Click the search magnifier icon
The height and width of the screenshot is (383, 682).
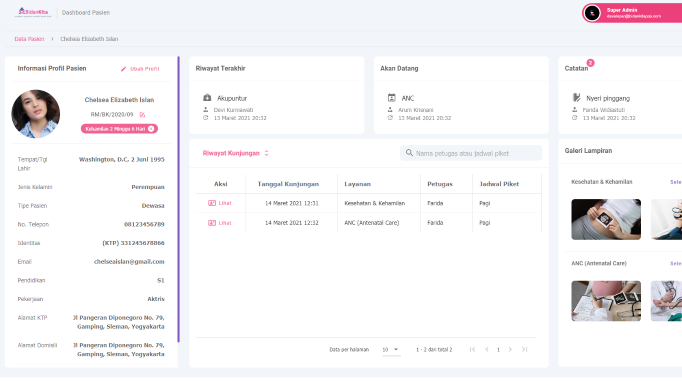[x=409, y=153]
